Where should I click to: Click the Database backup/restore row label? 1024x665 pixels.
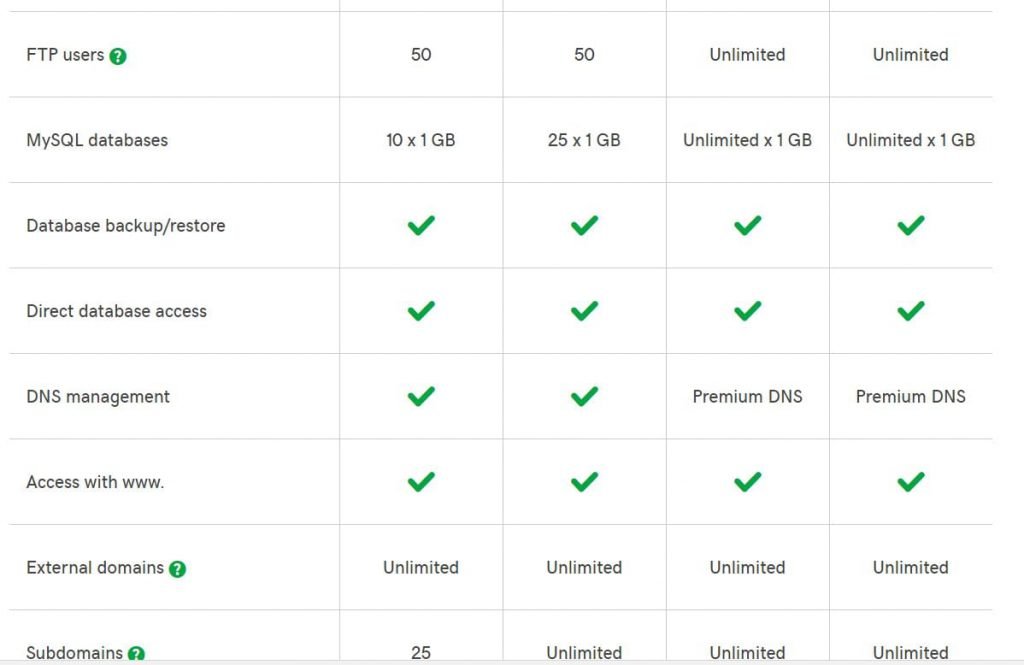coord(126,226)
